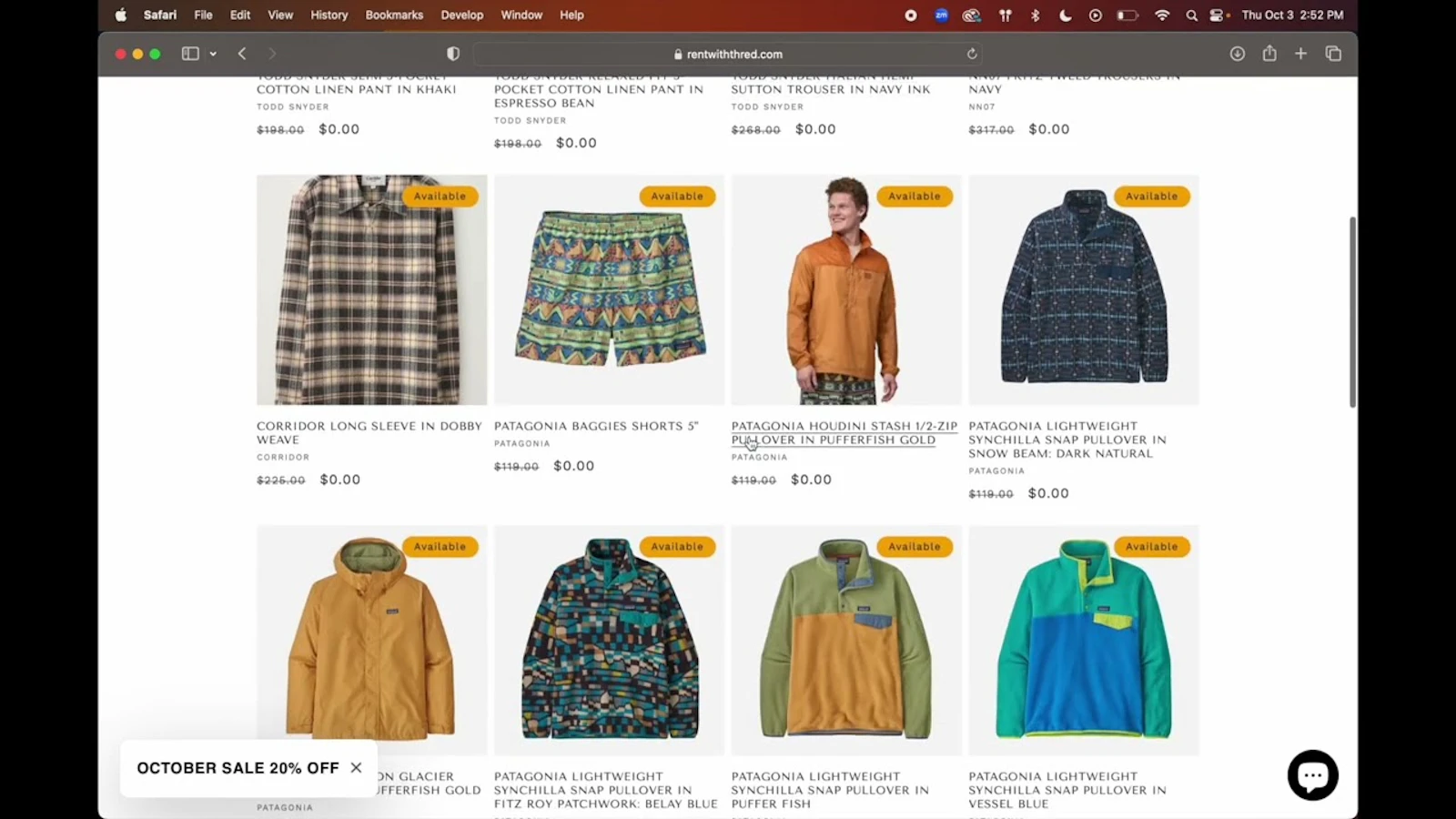
Task: Open Synchilla Snap Pullover in Vessel Blue link
Action: pyautogui.click(x=1067, y=790)
